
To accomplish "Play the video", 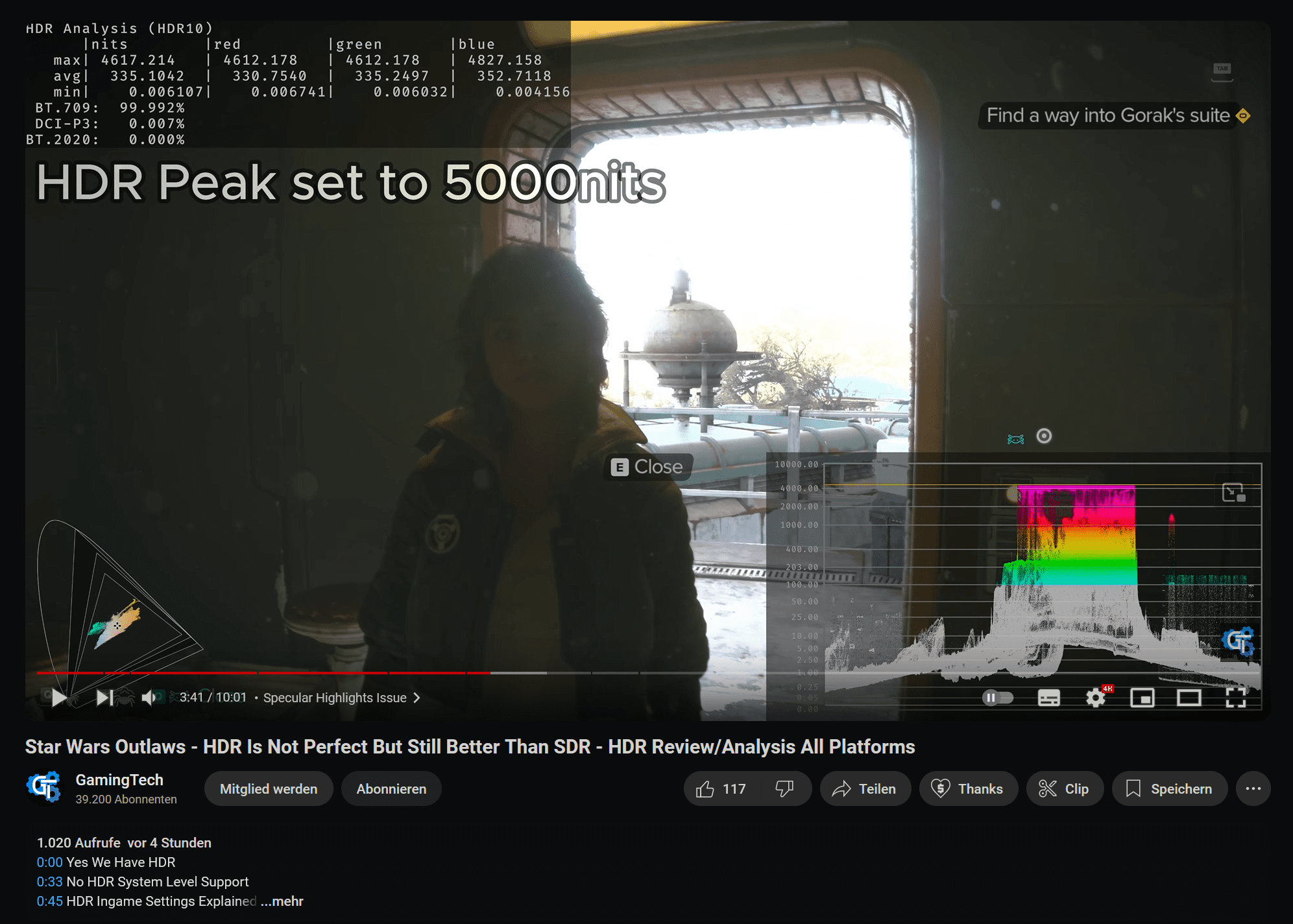I will coord(59,698).
